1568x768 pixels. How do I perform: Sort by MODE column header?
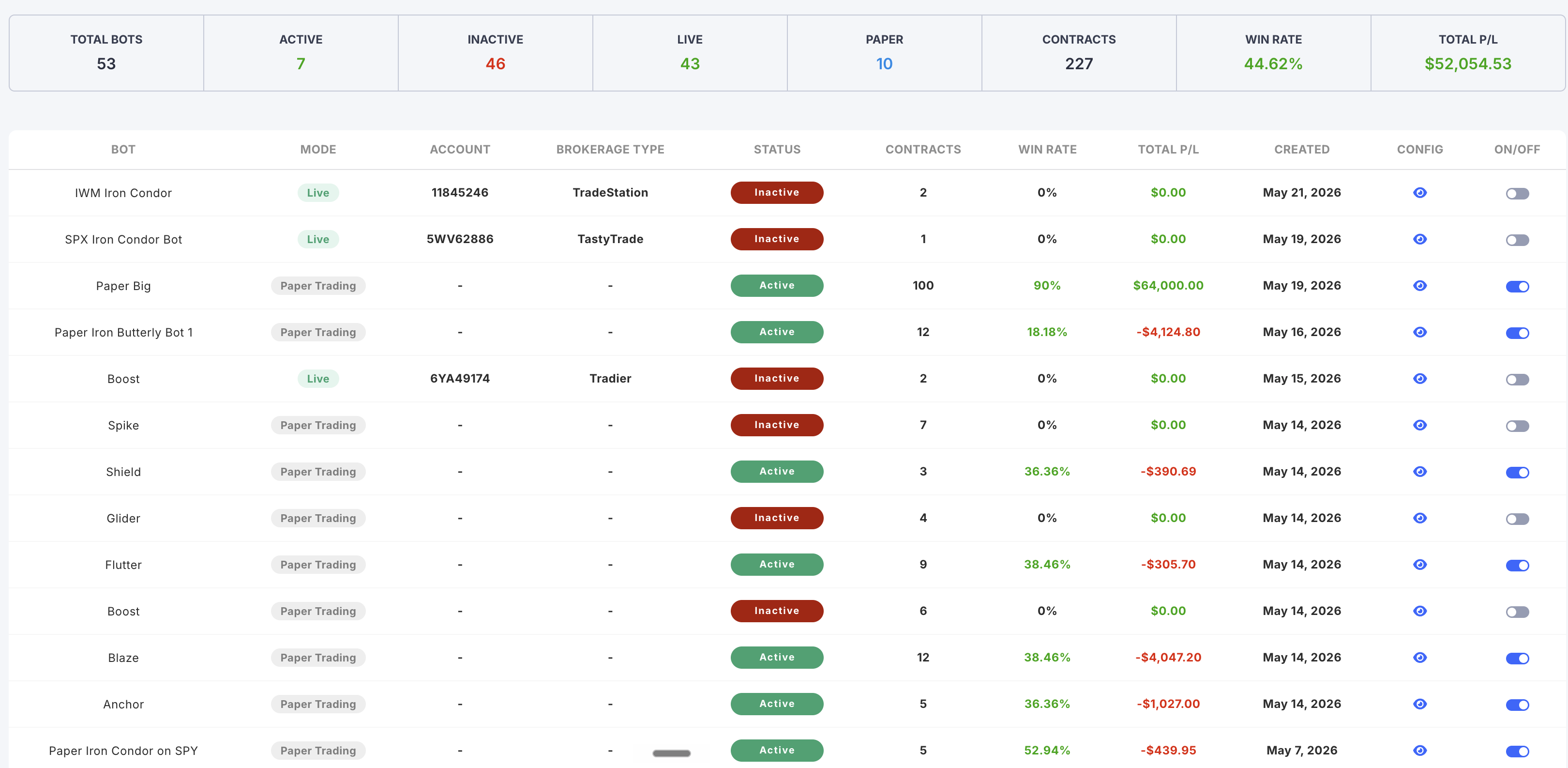click(318, 149)
